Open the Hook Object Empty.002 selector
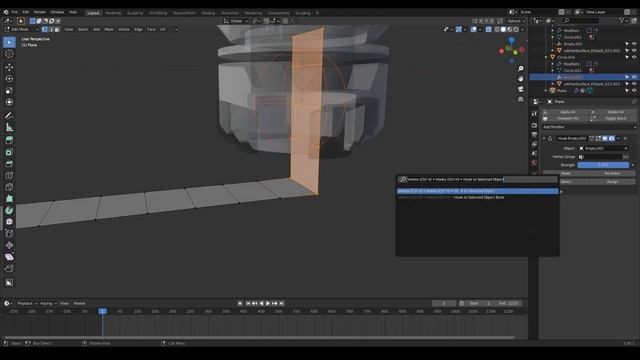The image size is (640, 360). click(x=604, y=149)
